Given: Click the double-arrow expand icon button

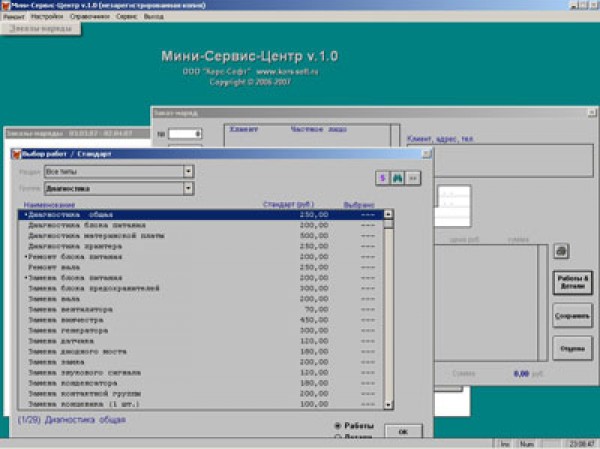Looking at the screenshot, I should [x=413, y=177].
